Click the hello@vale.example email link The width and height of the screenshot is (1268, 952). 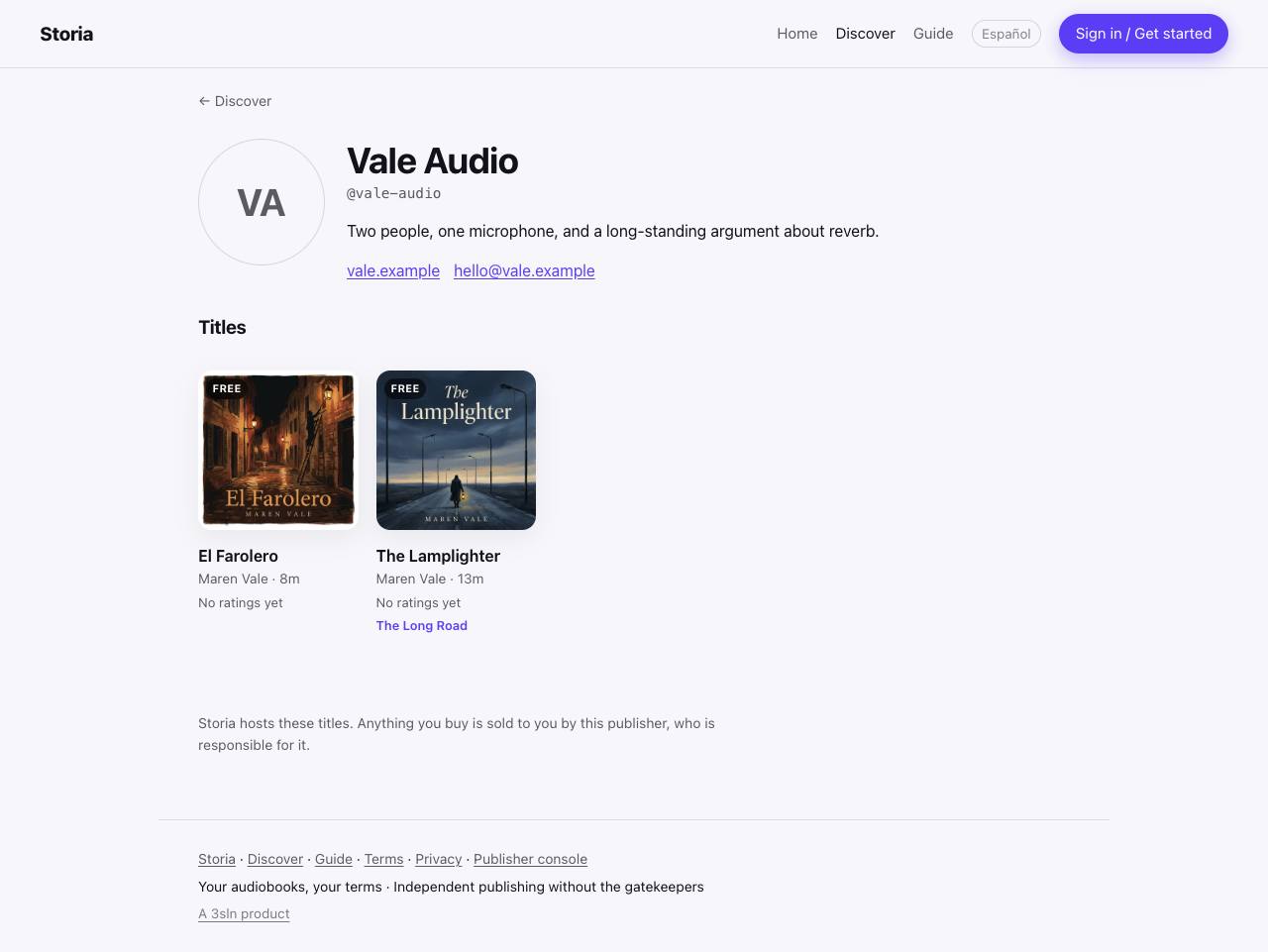point(524,270)
